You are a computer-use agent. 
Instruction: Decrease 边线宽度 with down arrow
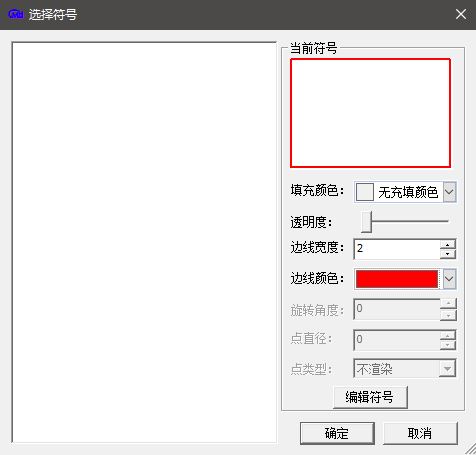pyautogui.click(x=448, y=254)
